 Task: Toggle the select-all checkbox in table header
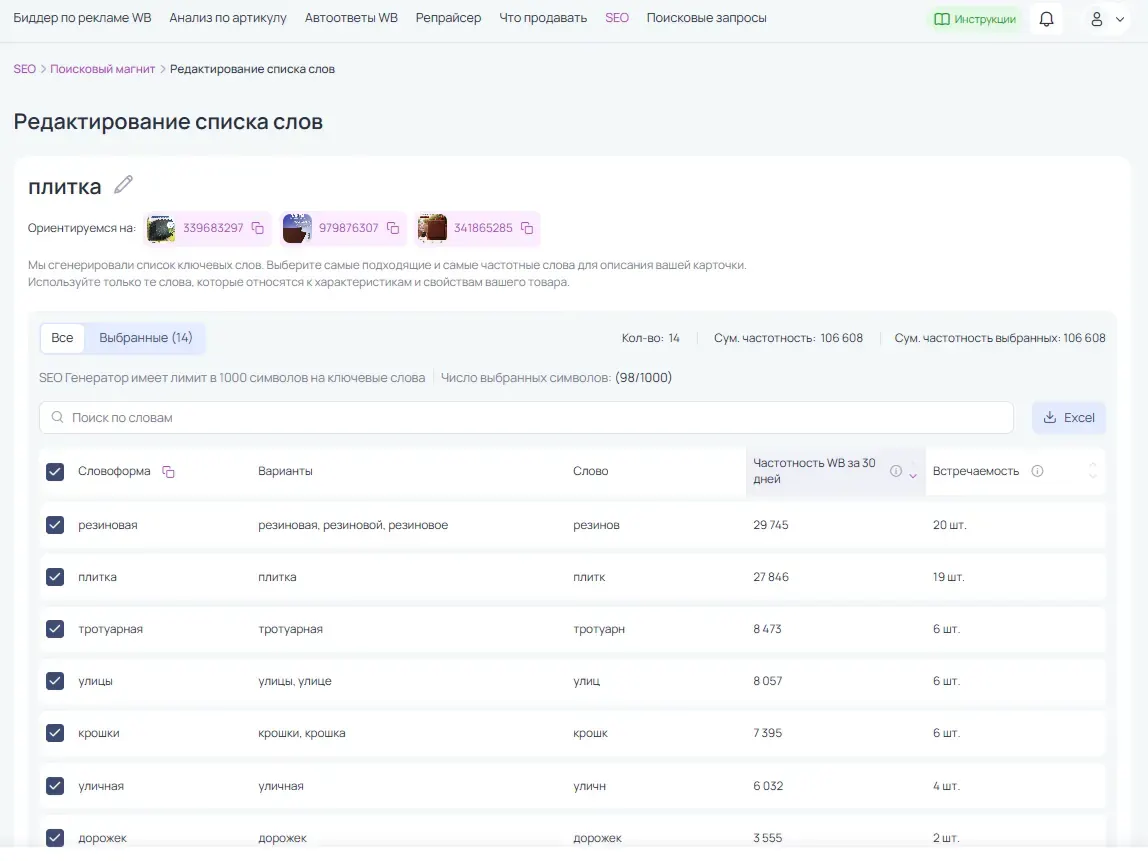[55, 472]
